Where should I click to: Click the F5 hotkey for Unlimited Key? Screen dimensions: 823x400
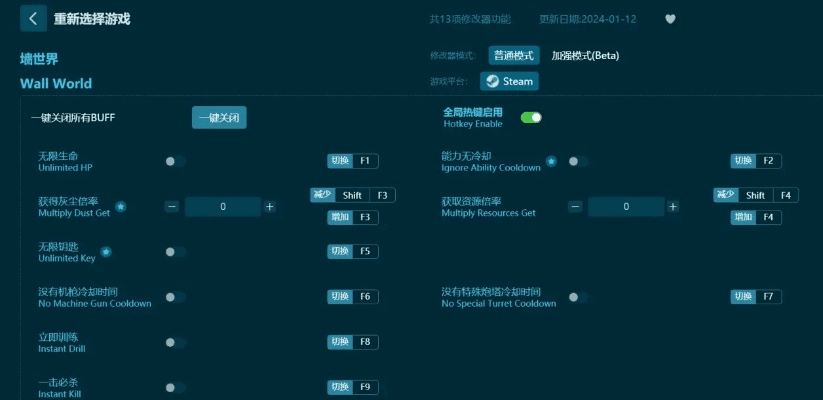[353, 251]
